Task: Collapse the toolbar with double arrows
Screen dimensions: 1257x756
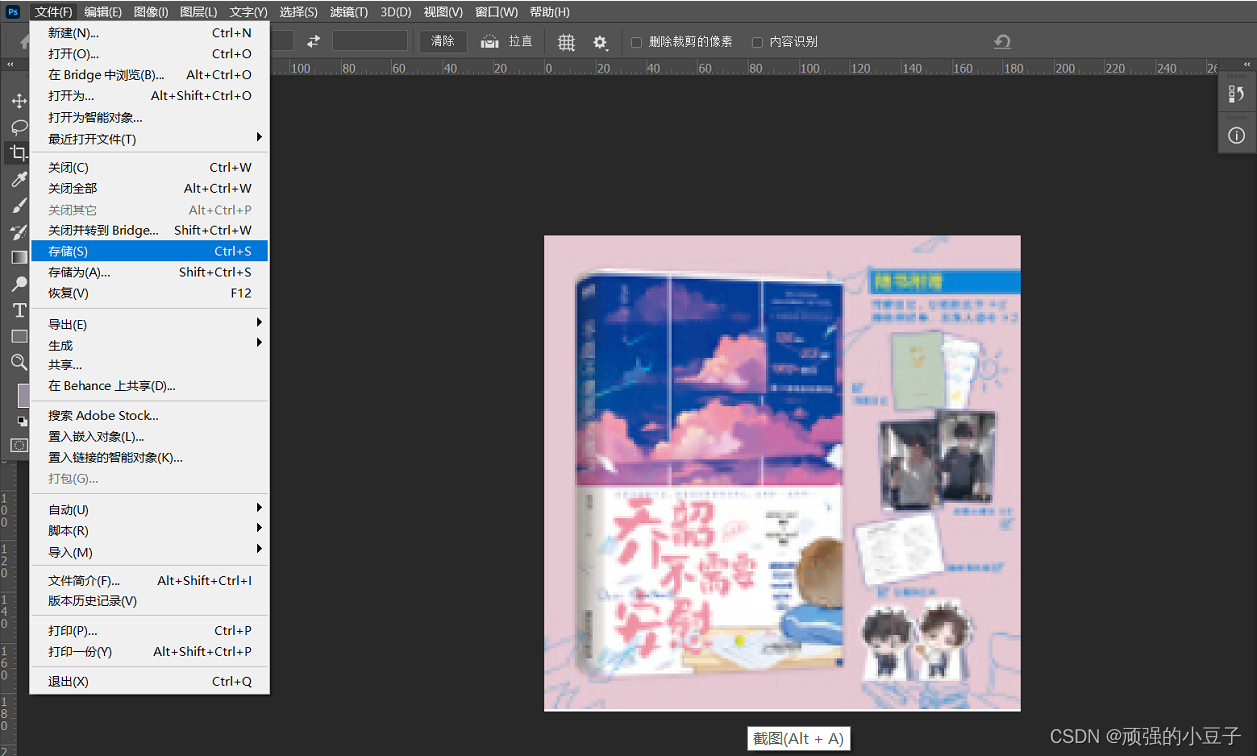Action: [11, 65]
